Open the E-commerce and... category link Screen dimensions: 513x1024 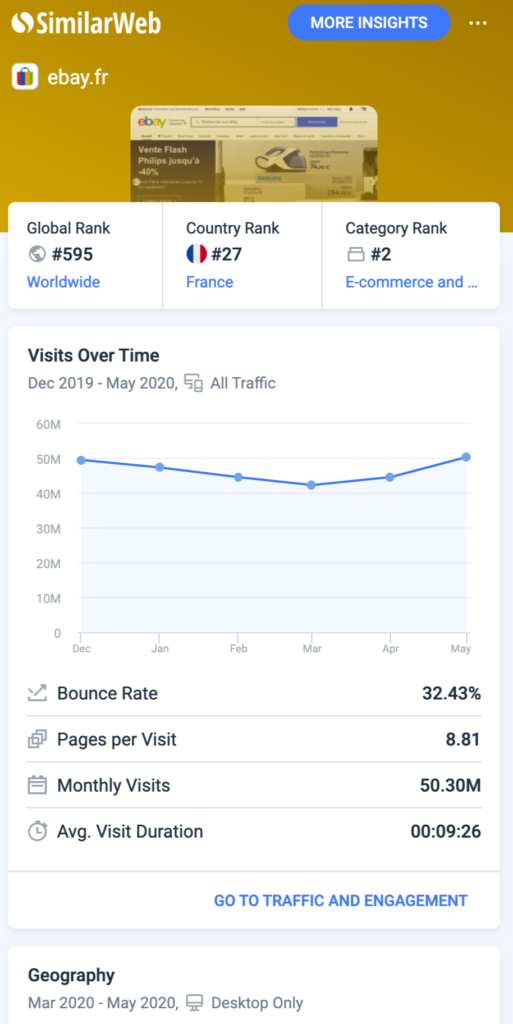(411, 282)
